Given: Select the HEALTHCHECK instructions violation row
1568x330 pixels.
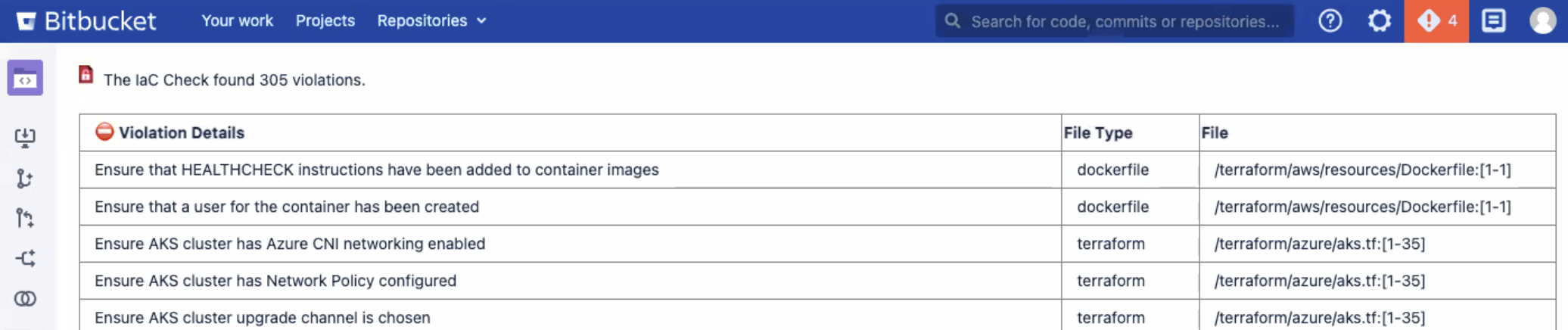Looking at the screenshot, I should (x=377, y=170).
